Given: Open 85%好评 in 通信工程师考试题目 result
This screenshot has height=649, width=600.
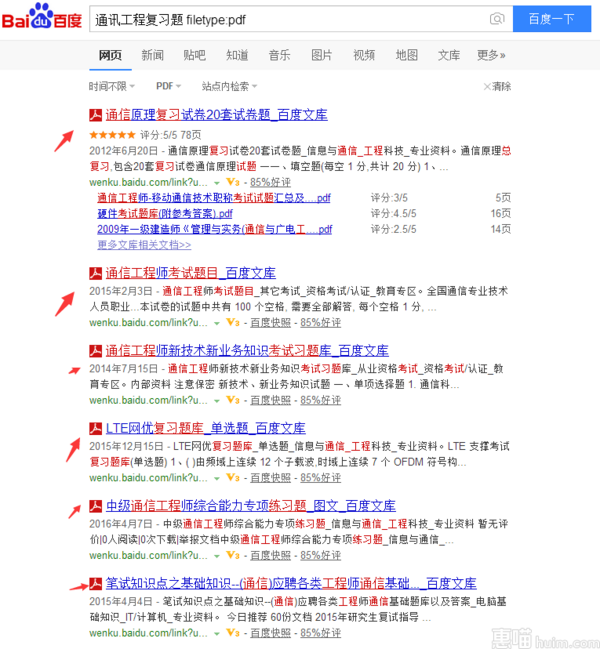Looking at the screenshot, I should pos(321,322).
